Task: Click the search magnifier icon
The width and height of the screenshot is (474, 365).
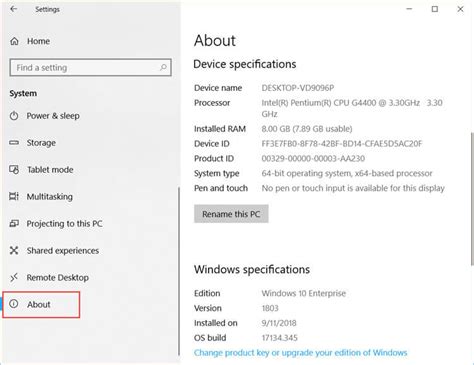Action: [163, 67]
